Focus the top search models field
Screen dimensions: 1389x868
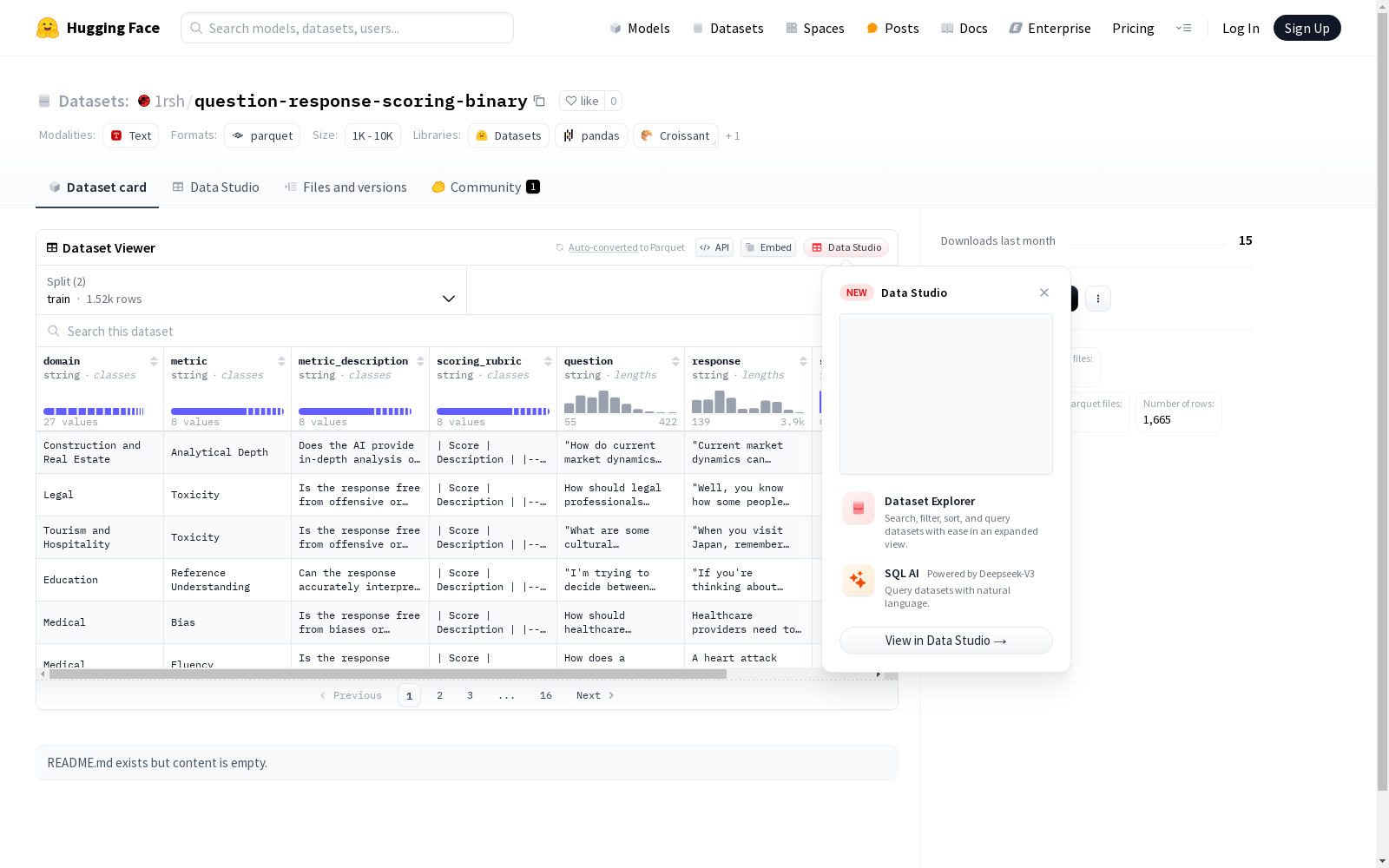[347, 28]
